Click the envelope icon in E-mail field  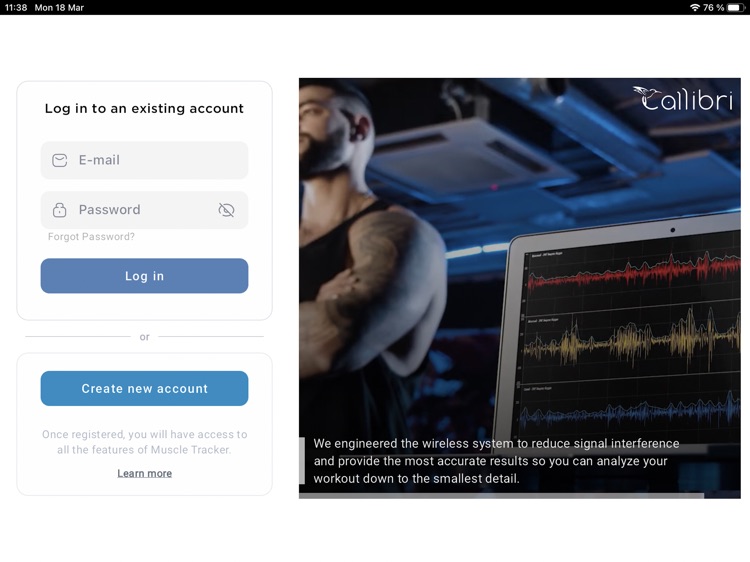click(59, 160)
